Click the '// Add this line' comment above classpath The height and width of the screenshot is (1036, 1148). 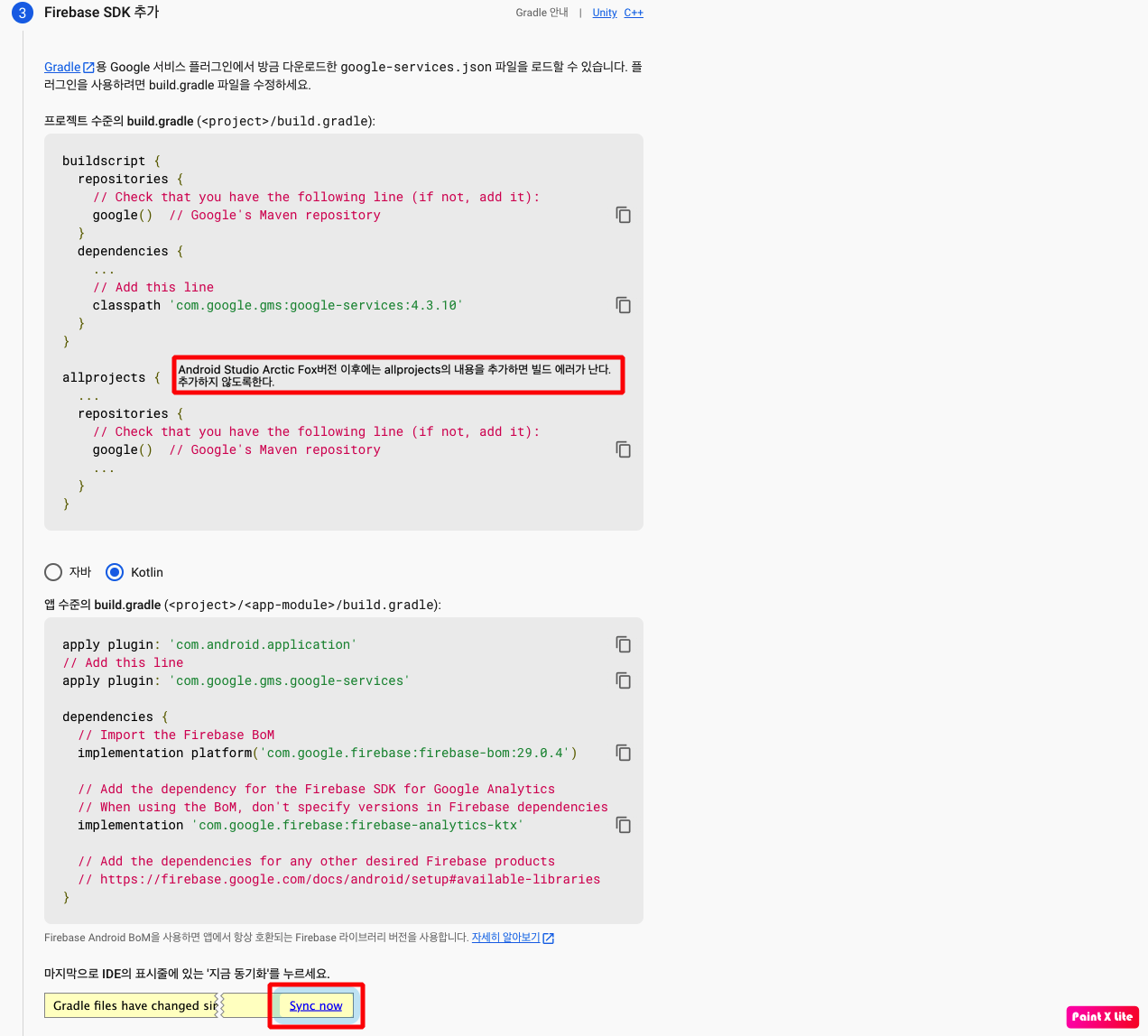click(153, 287)
